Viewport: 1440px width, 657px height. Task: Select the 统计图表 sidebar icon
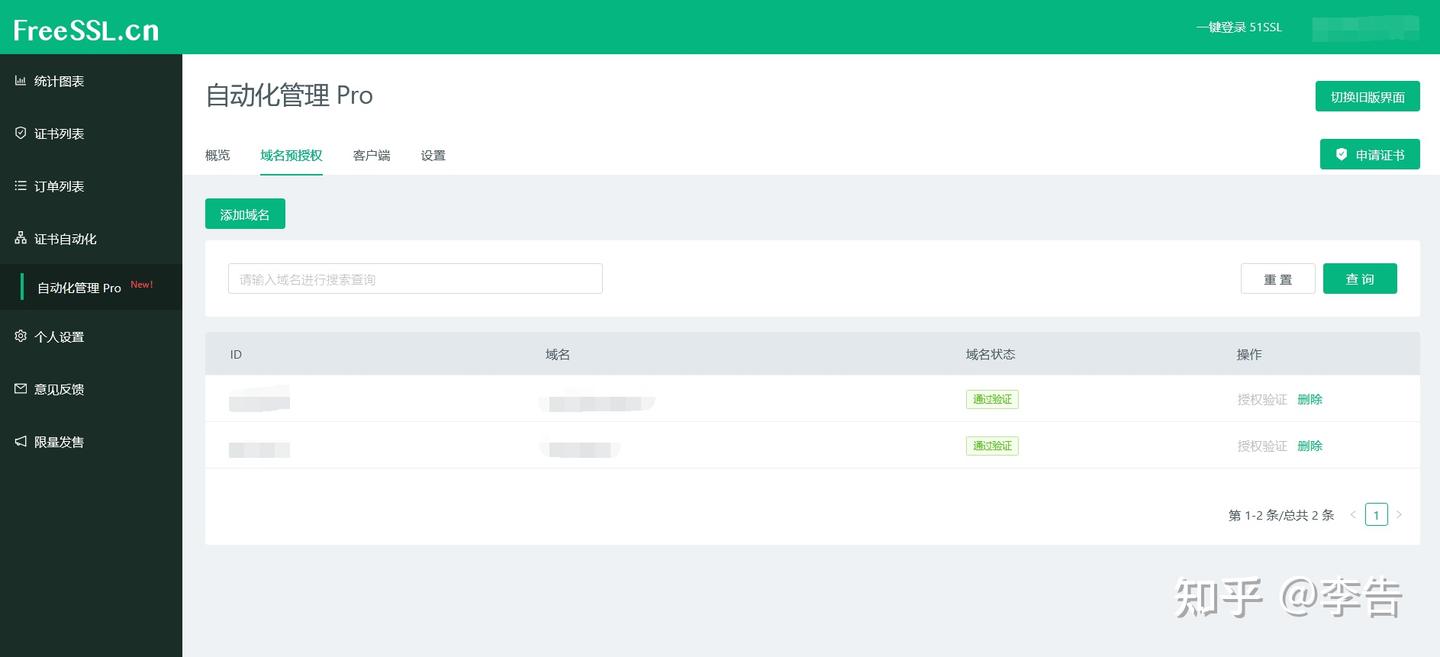click(20, 80)
